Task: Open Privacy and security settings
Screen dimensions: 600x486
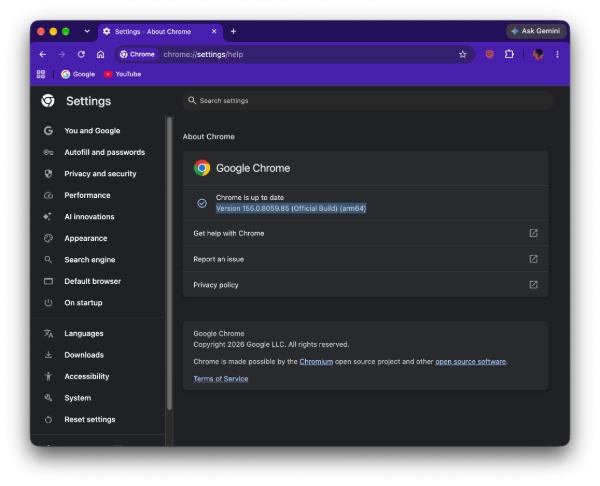Action: 98,174
